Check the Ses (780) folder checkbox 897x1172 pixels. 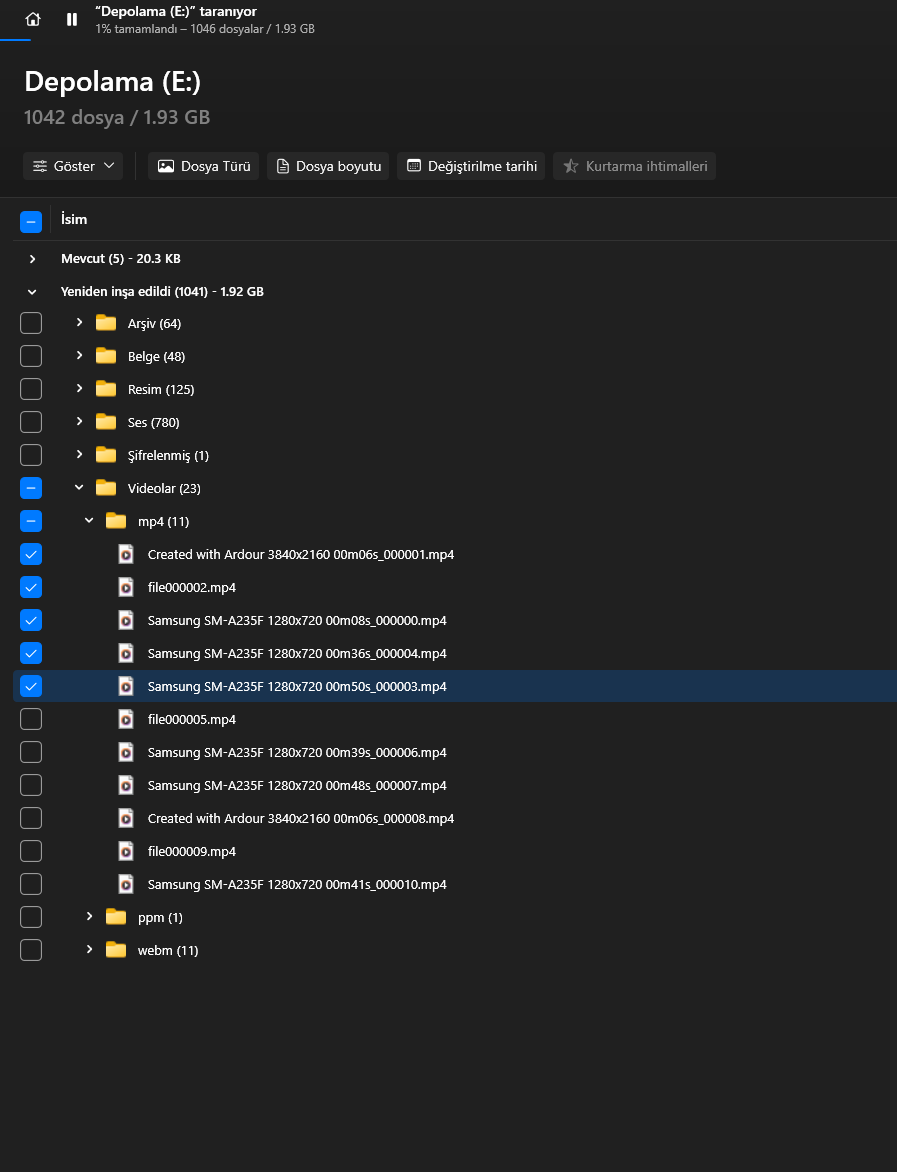[x=31, y=422]
